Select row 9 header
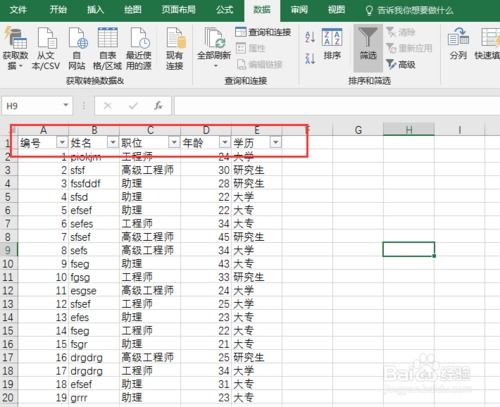Screen dimensions: 500x407 tap(9, 250)
